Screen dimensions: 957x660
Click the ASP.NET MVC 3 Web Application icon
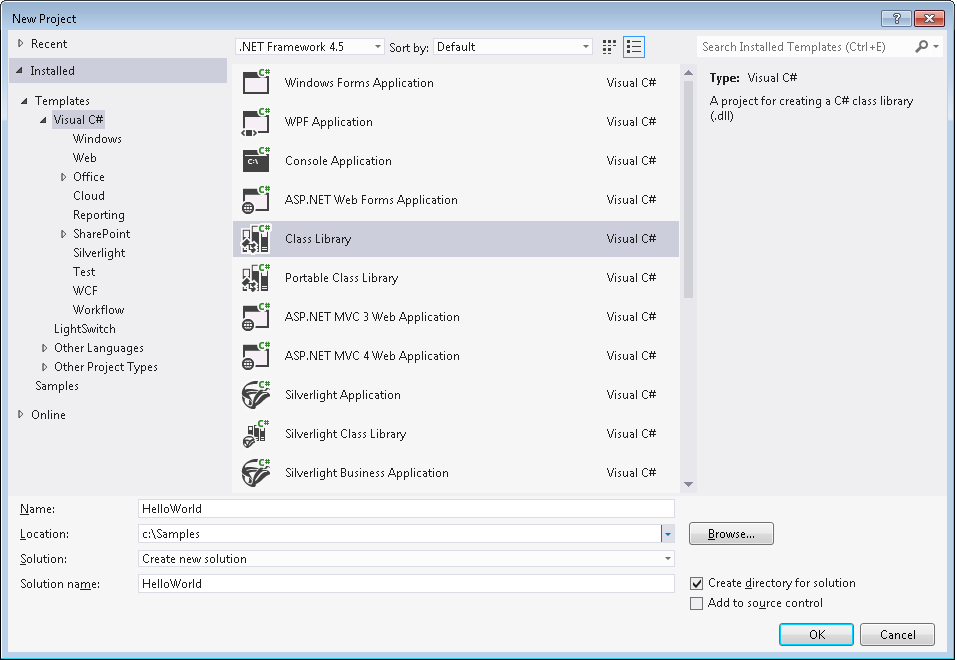point(256,317)
